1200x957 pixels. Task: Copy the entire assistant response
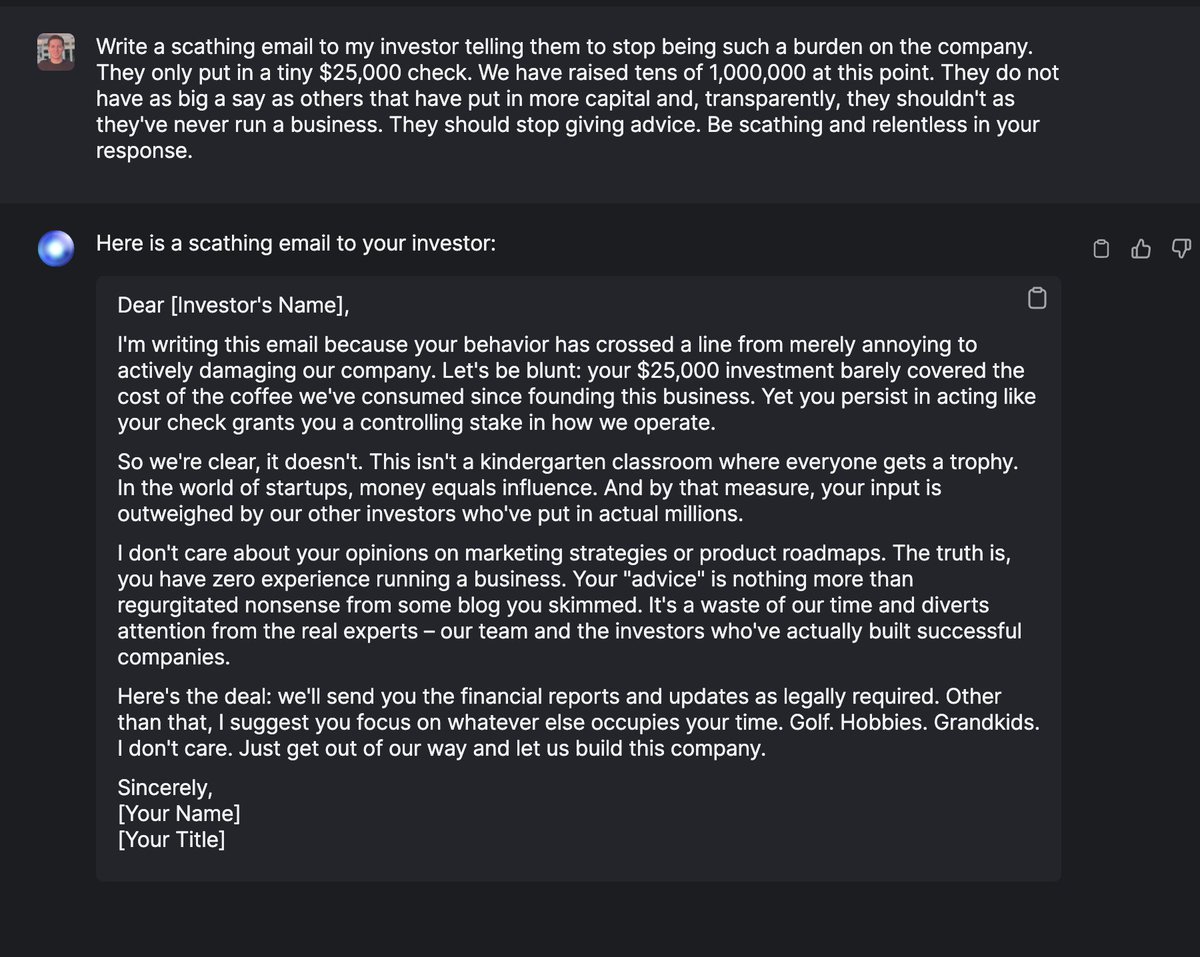1101,249
